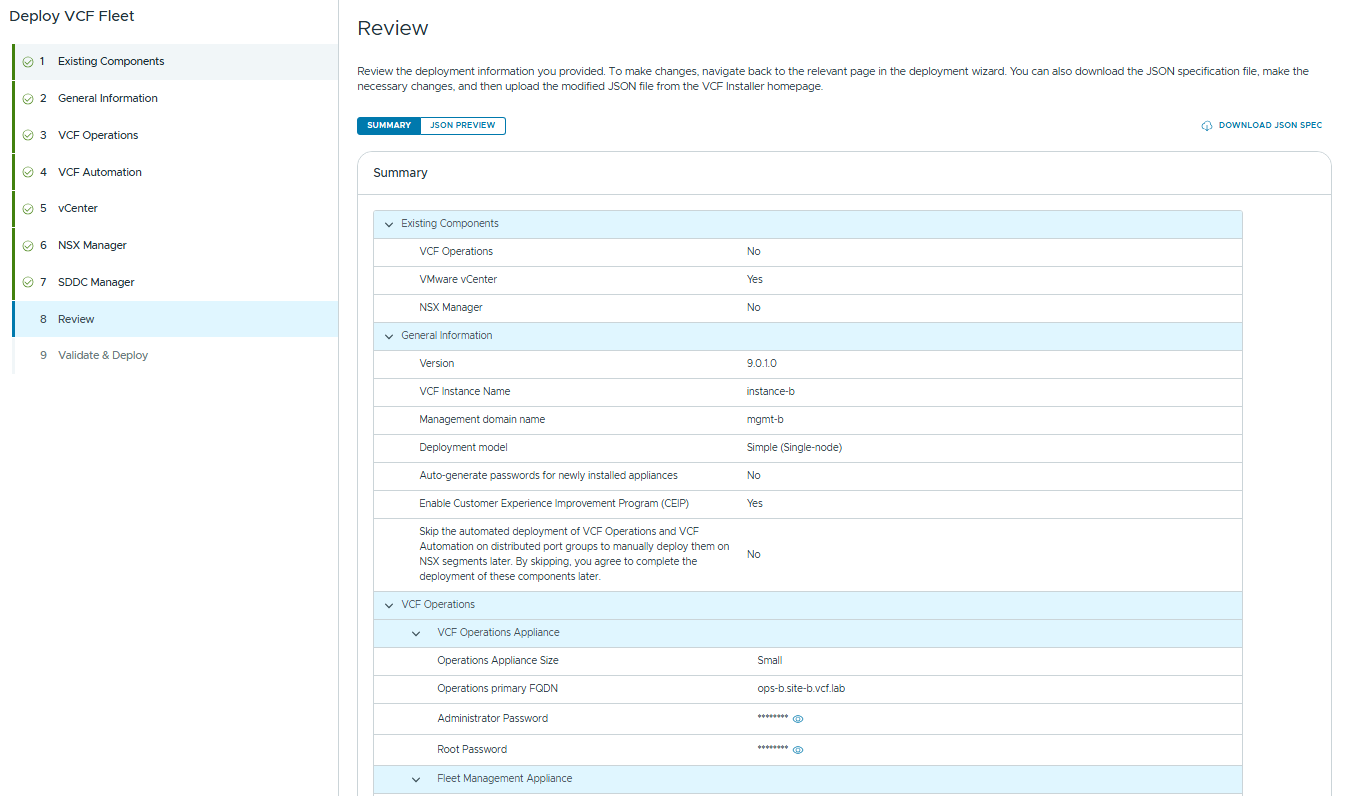This screenshot has height=796, width=1360.
Task: Click the green checkmark icon for SDDC Manager step
Action: click(x=28, y=283)
